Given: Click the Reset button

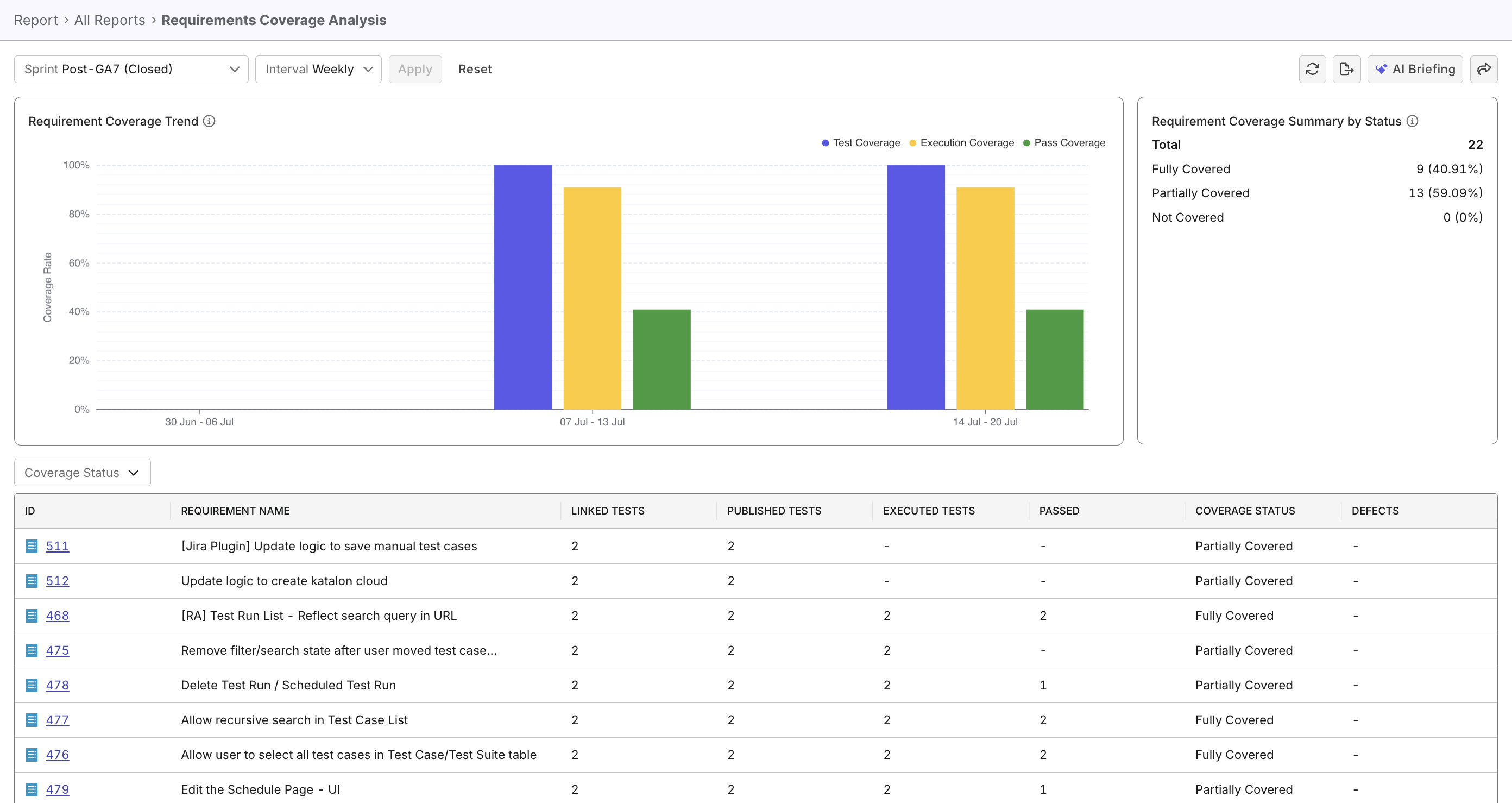Looking at the screenshot, I should pos(475,68).
